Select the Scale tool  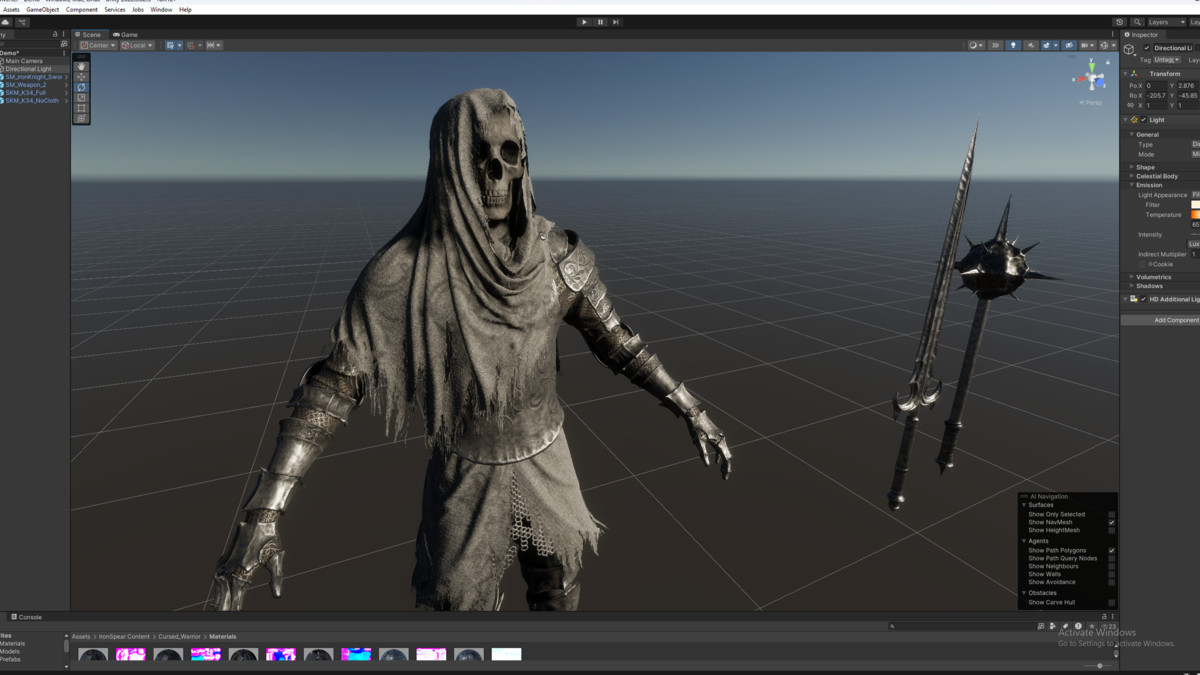(x=82, y=98)
